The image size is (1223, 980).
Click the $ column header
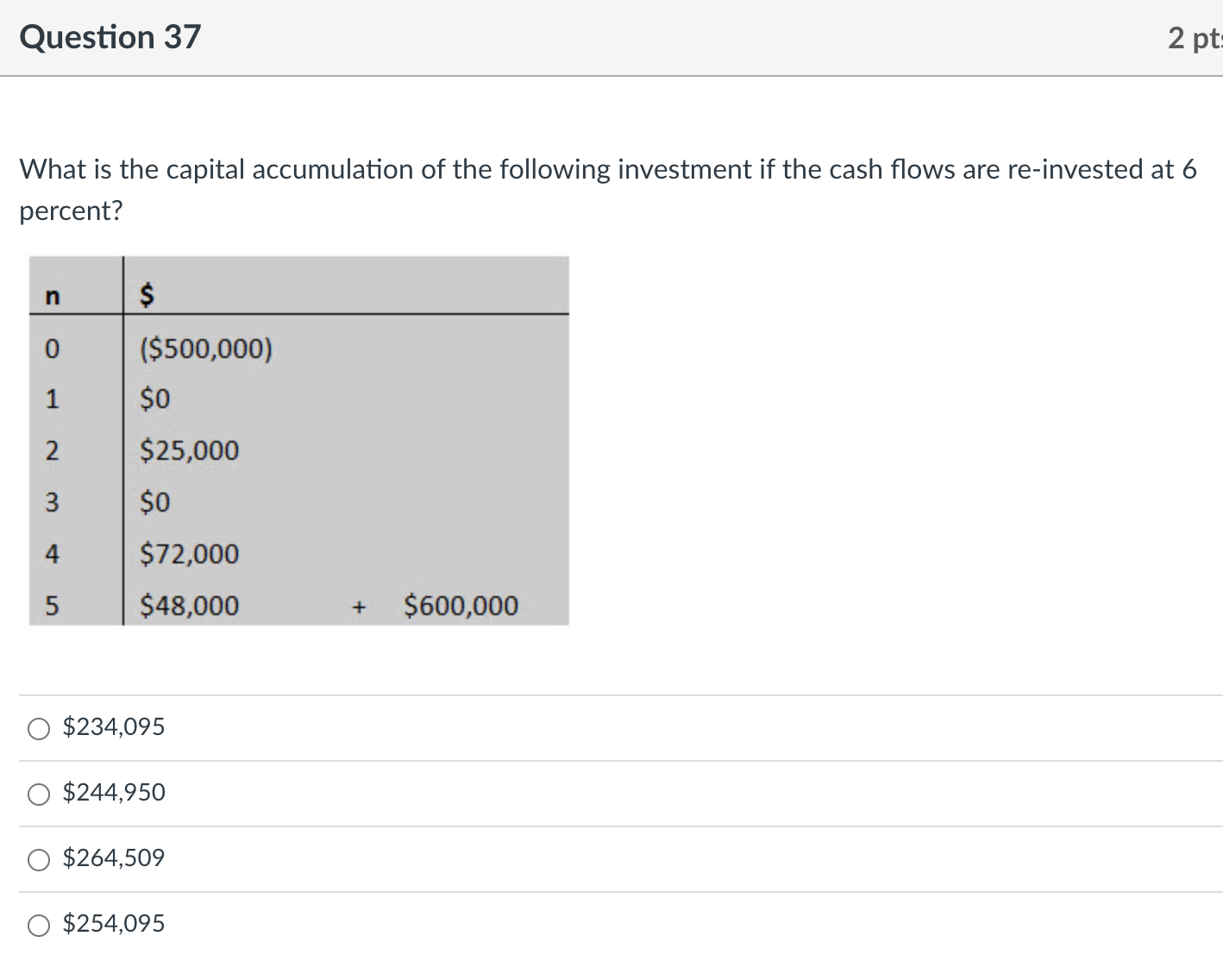pos(147,296)
